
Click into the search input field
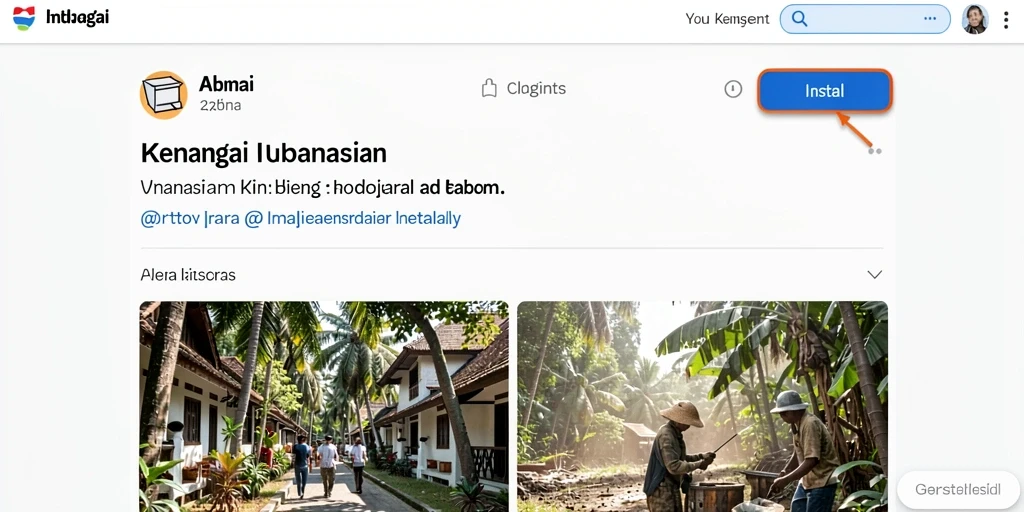865,19
